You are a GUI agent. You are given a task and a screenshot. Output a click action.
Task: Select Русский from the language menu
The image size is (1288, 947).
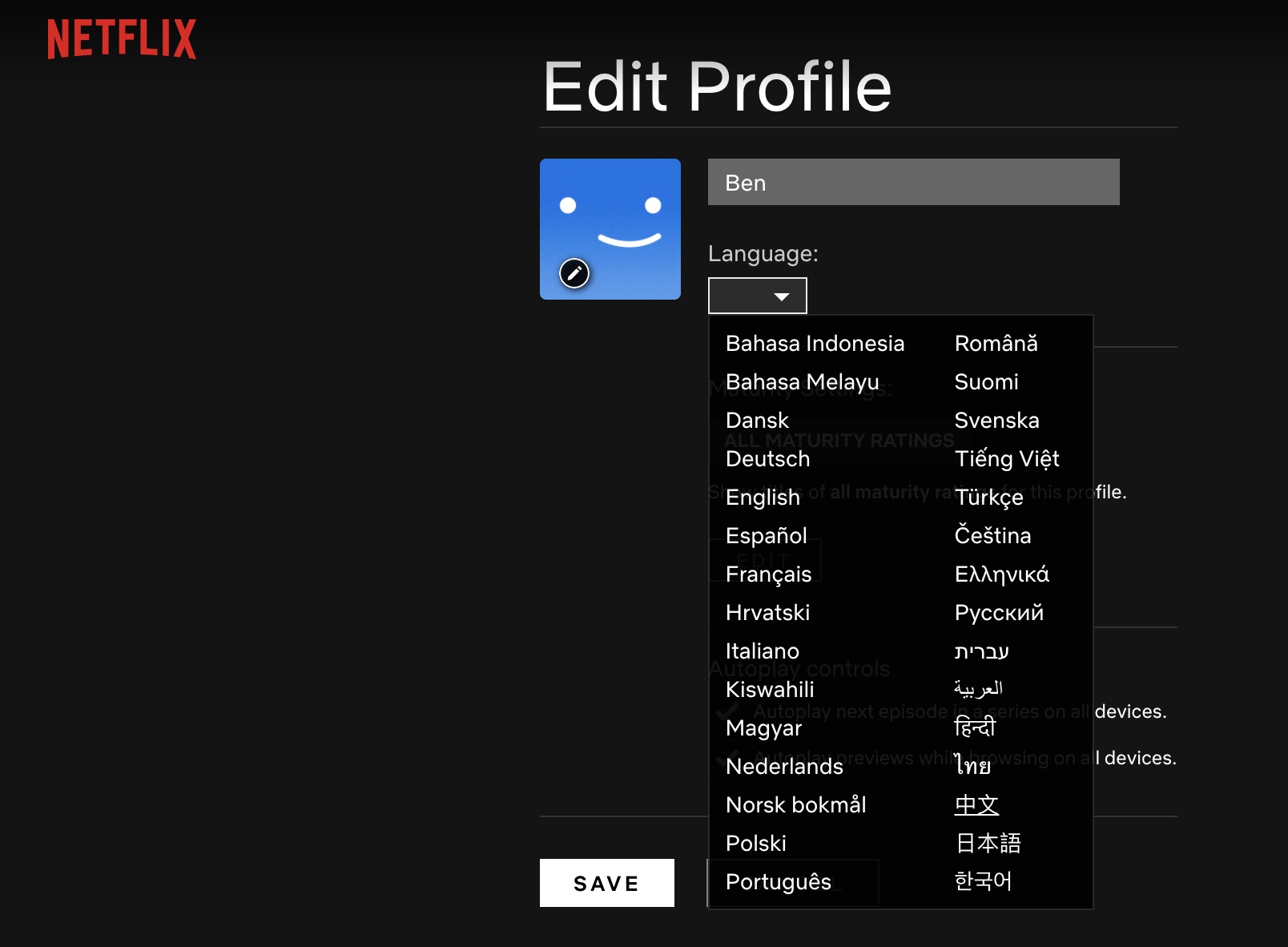pyautogui.click(x=999, y=612)
